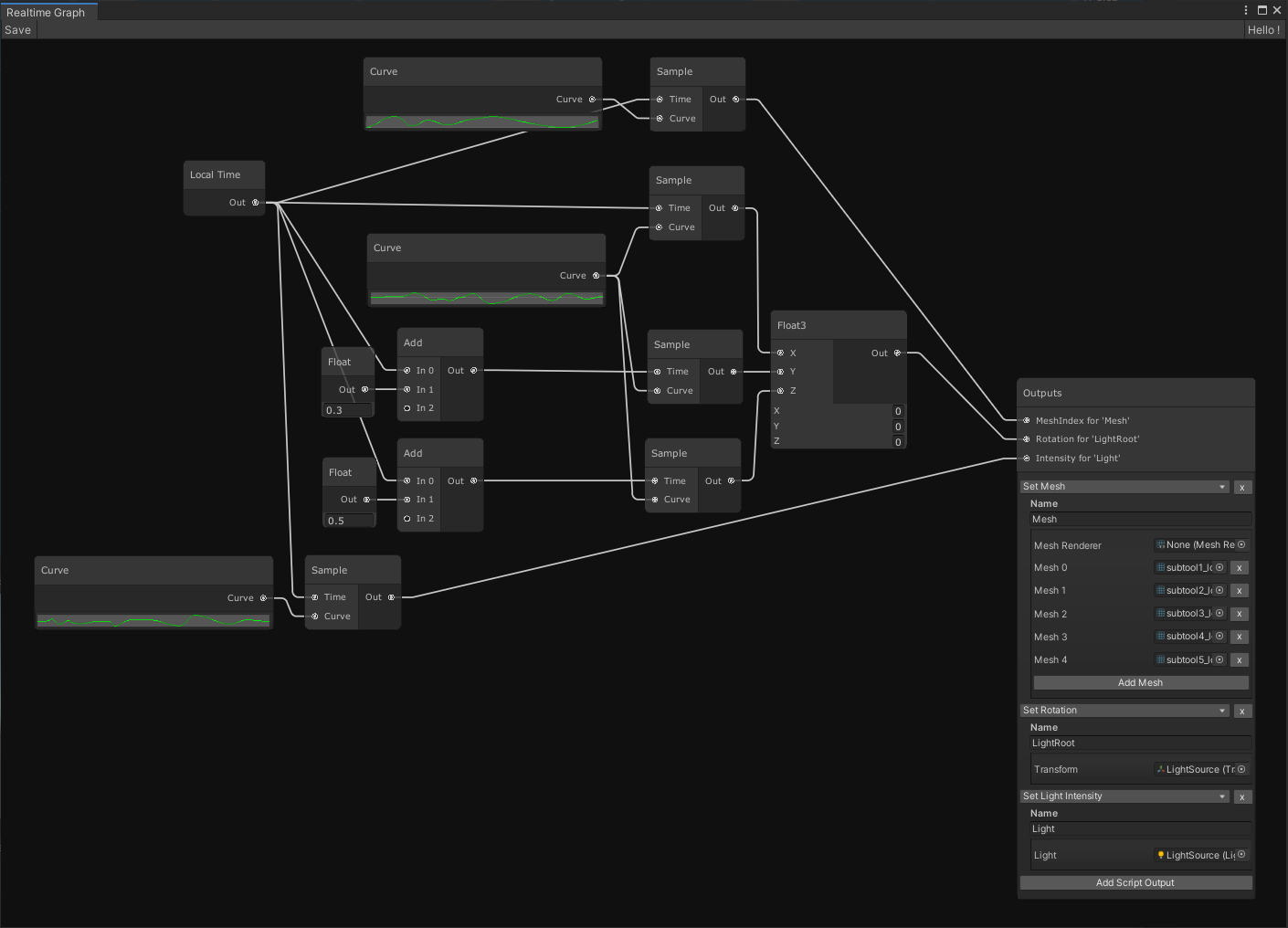This screenshot has width=1288, height=928.
Task: Remove Mesh 1 entry
Action: point(1240,591)
